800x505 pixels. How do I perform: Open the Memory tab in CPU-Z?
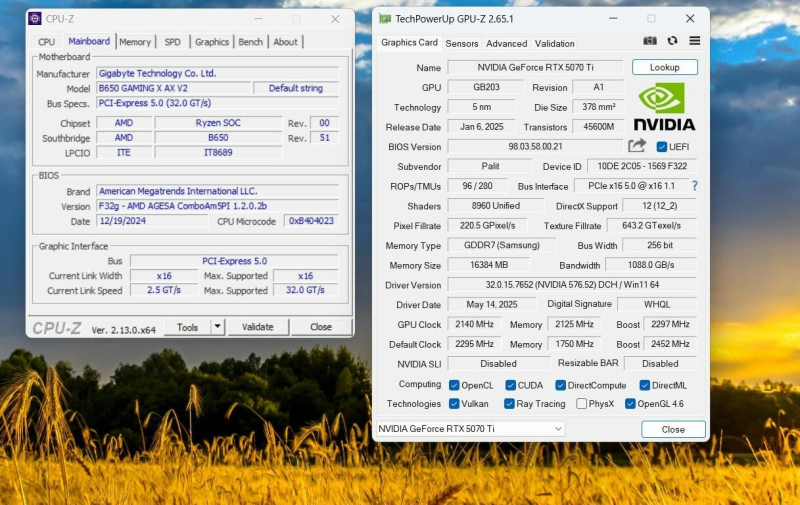[x=135, y=42]
